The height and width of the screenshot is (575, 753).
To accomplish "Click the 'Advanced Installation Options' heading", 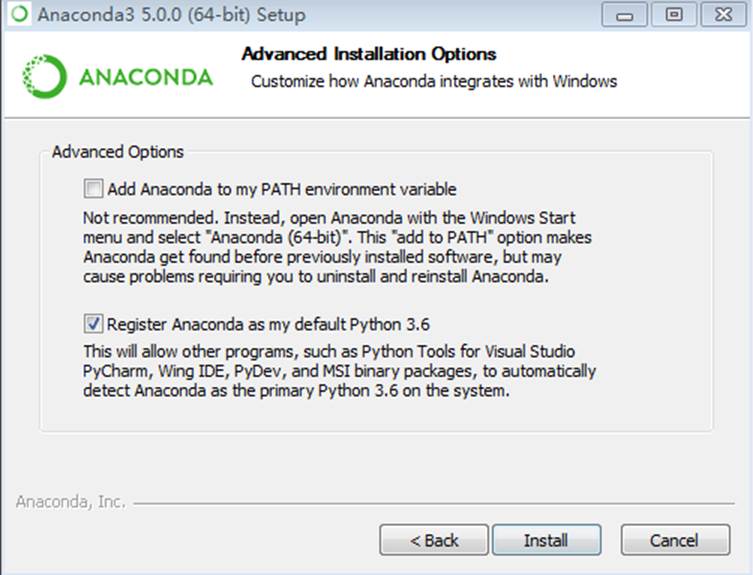I will pos(369,54).
